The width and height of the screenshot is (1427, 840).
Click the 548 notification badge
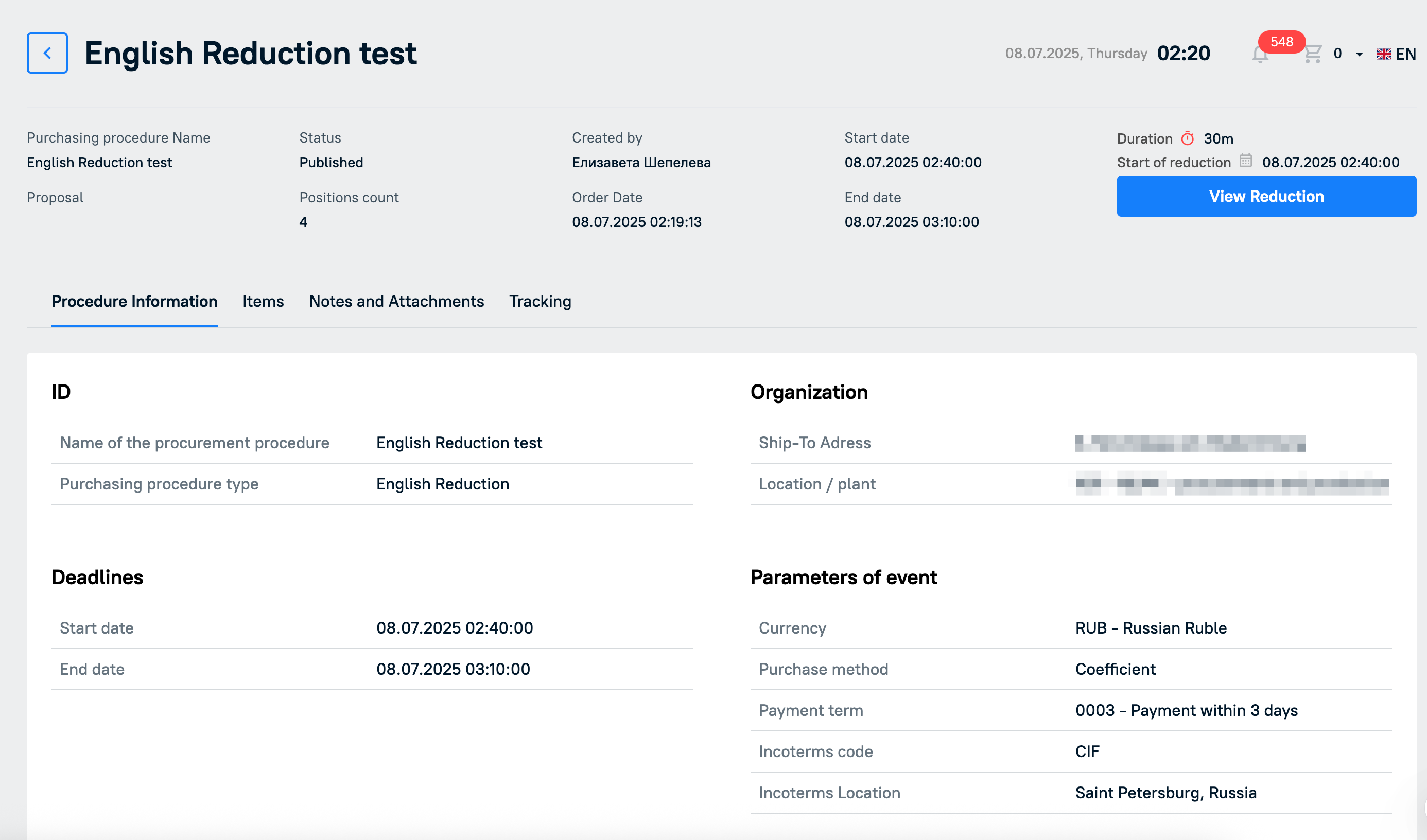point(1281,42)
